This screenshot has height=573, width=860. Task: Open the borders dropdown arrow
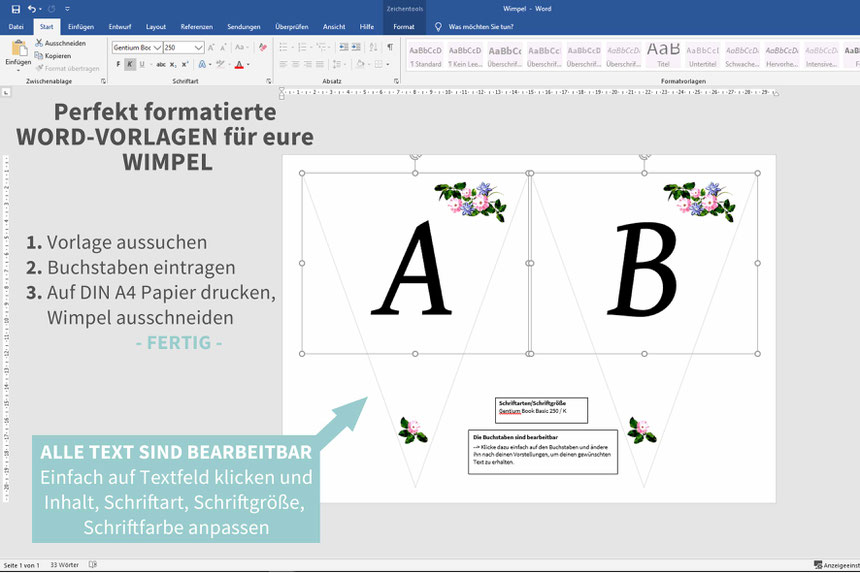[388, 64]
